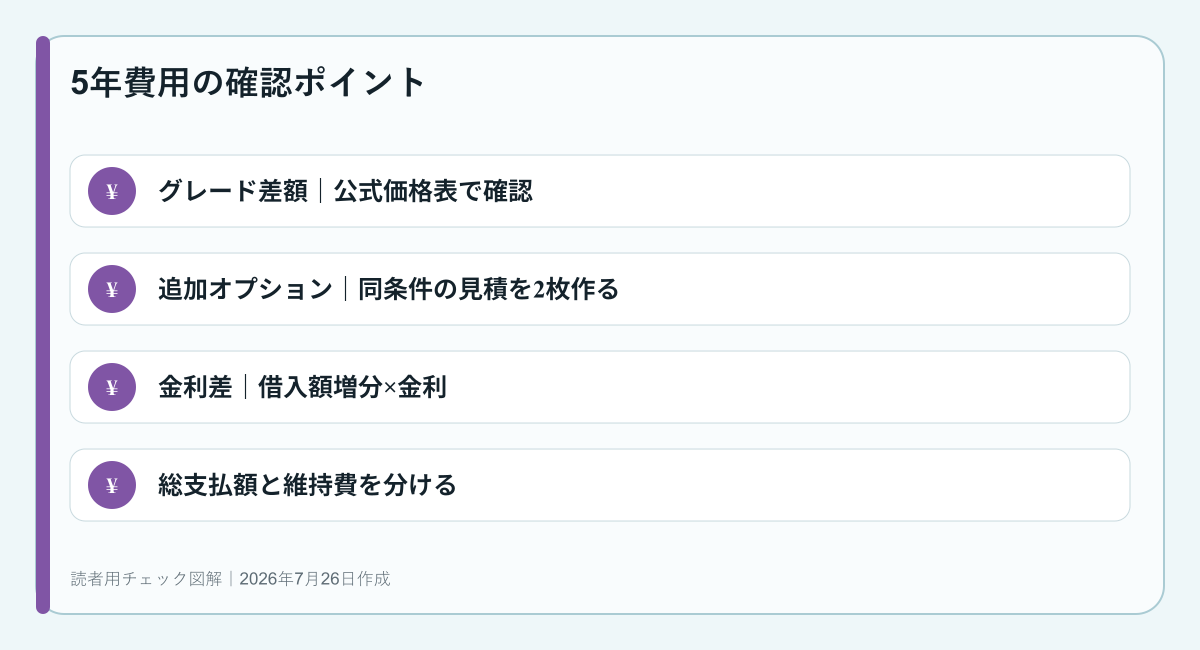Click the divider bar after 金利差
This screenshot has height=650, width=1200.
[x=246, y=387]
